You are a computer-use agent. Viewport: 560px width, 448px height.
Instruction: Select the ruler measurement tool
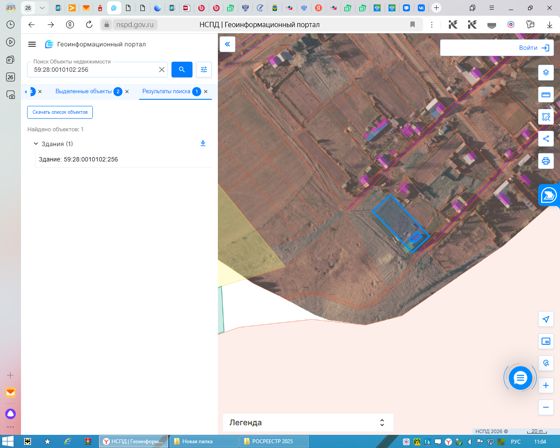(x=545, y=95)
